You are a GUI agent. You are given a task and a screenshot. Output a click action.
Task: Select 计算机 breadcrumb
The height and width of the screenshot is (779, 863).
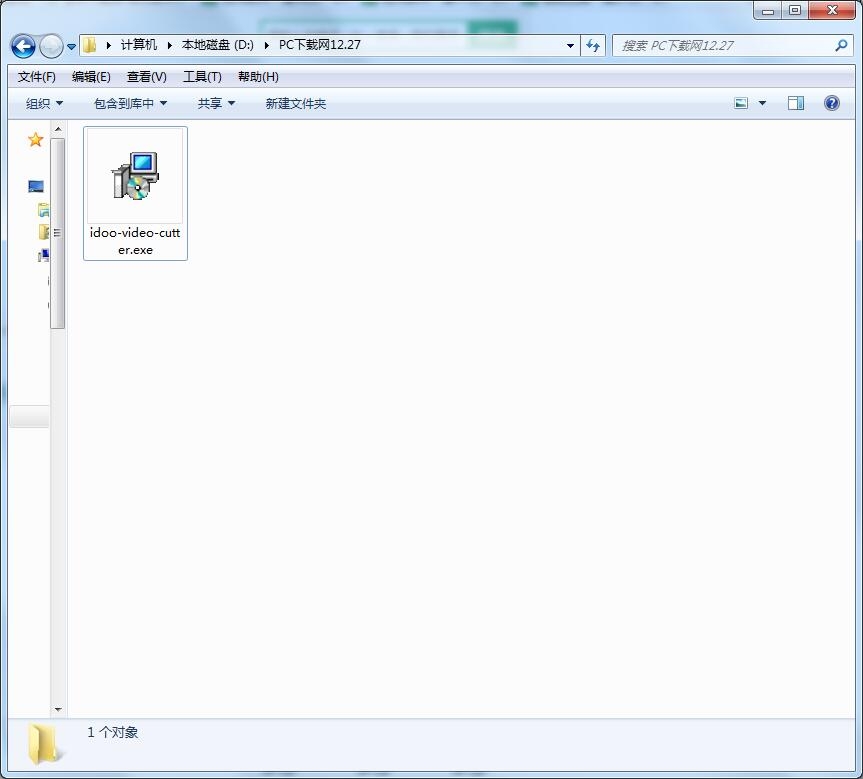(x=139, y=45)
